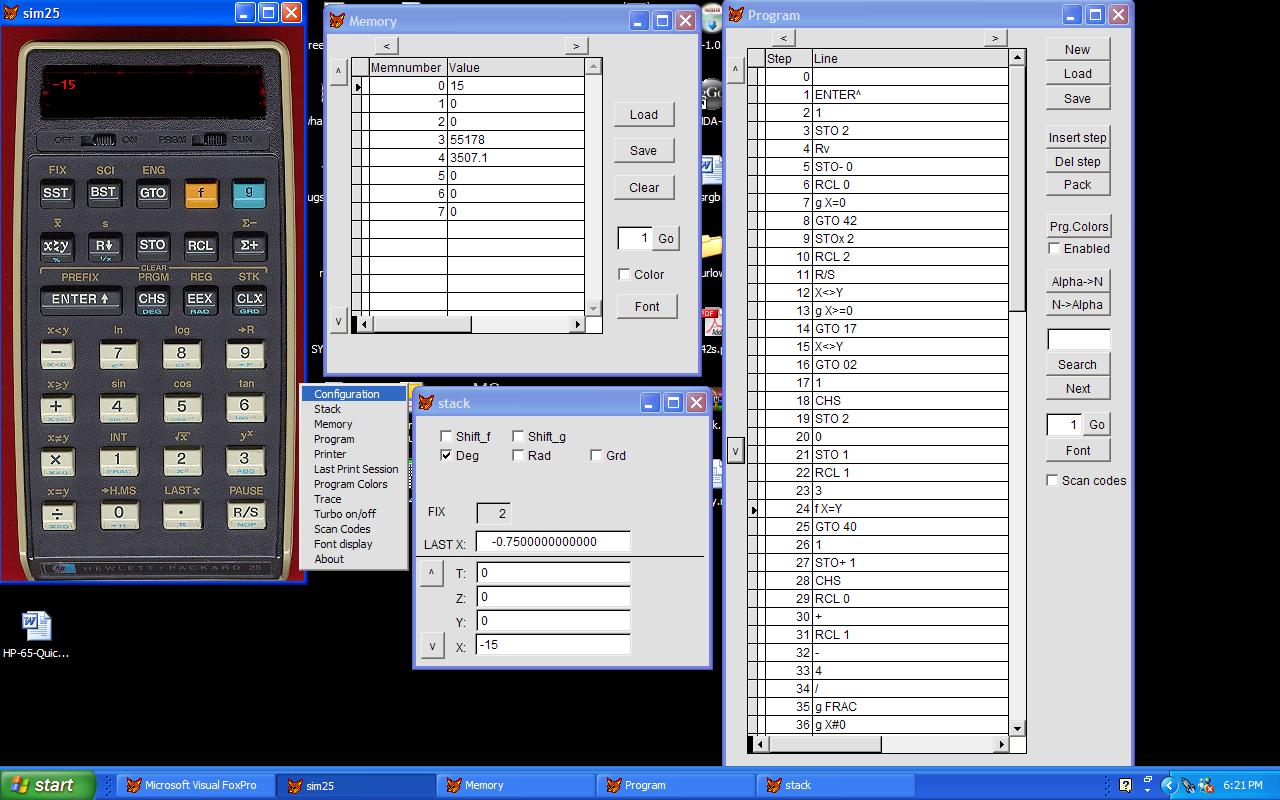The height and width of the screenshot is (800, 1280).
Task: Click the multiply key on calculator
Action: [x=56, y=461]
